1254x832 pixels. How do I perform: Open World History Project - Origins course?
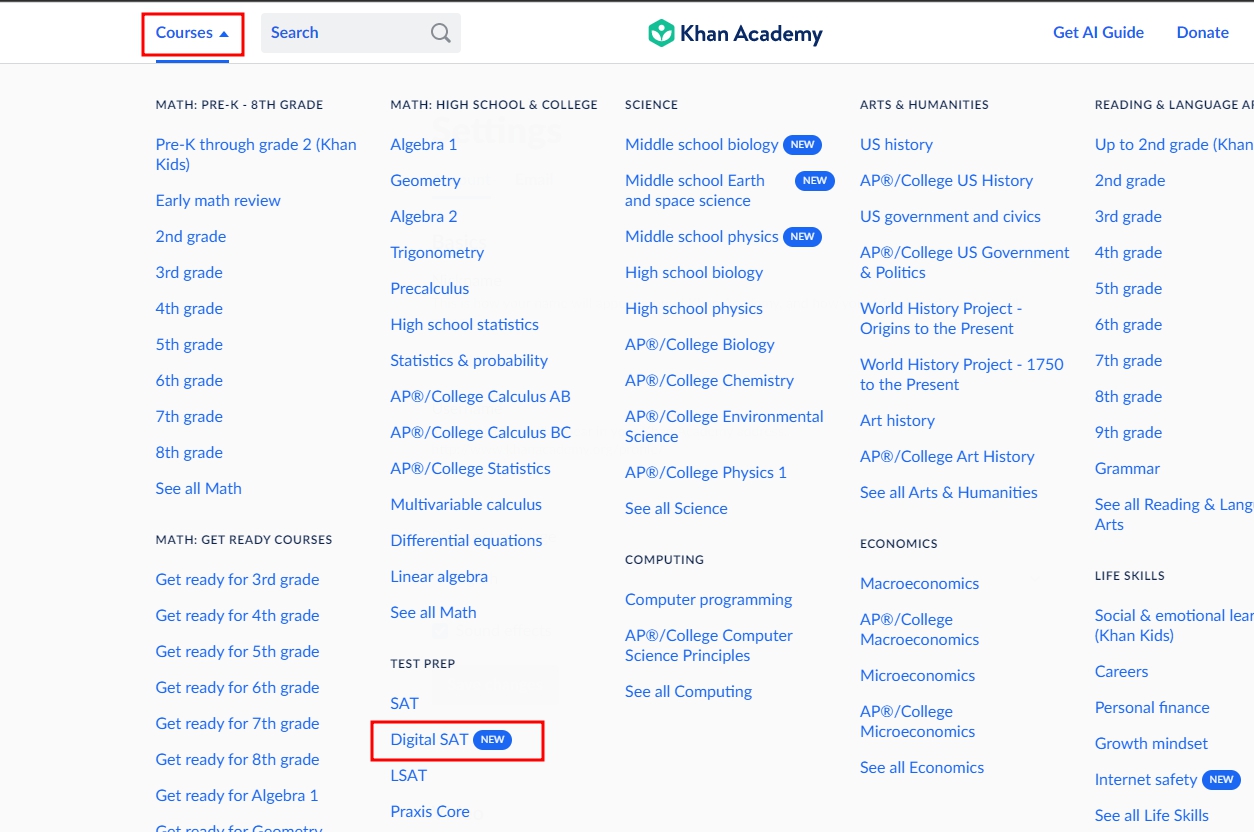941,318
